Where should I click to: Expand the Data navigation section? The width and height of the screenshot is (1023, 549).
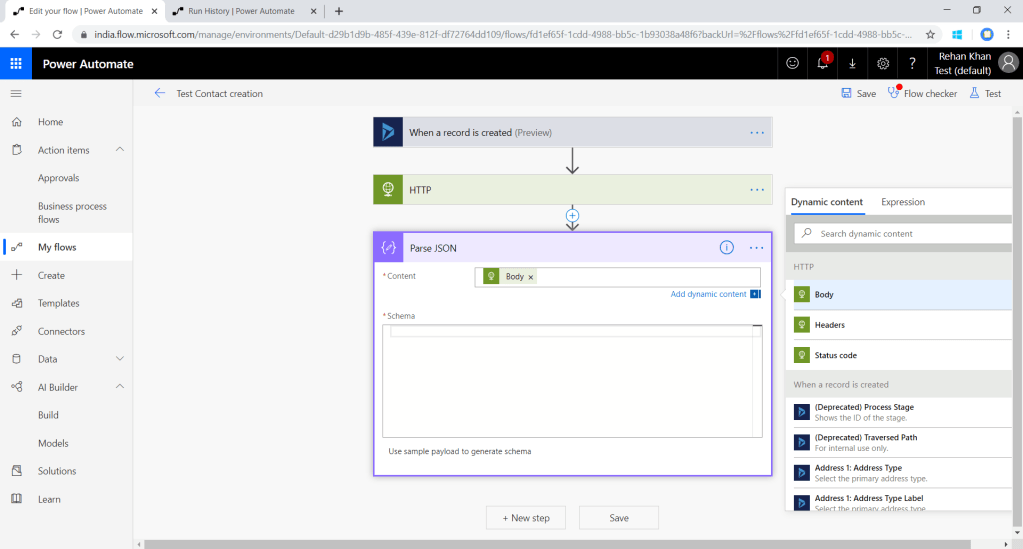[x=120, y=359]
